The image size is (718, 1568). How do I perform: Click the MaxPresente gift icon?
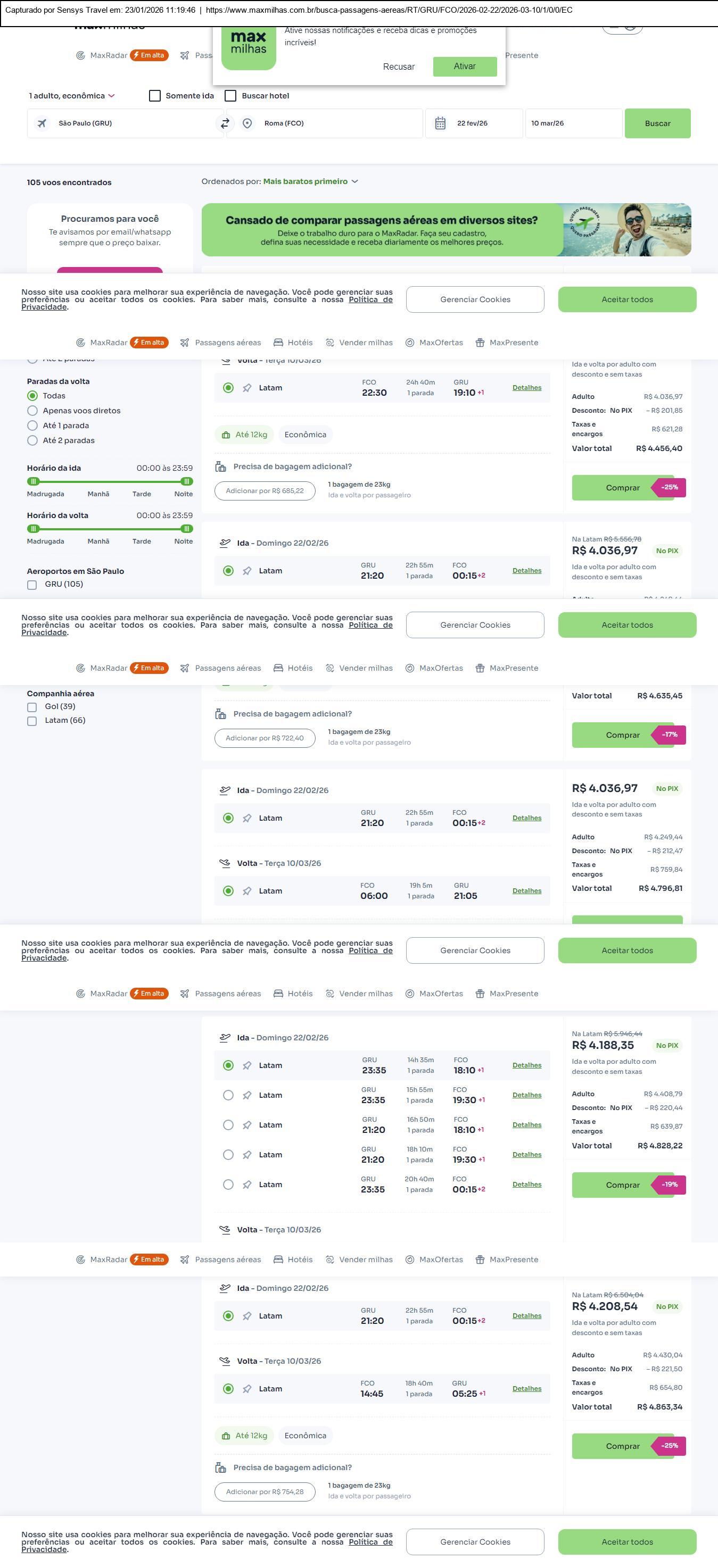coord(480,343)
